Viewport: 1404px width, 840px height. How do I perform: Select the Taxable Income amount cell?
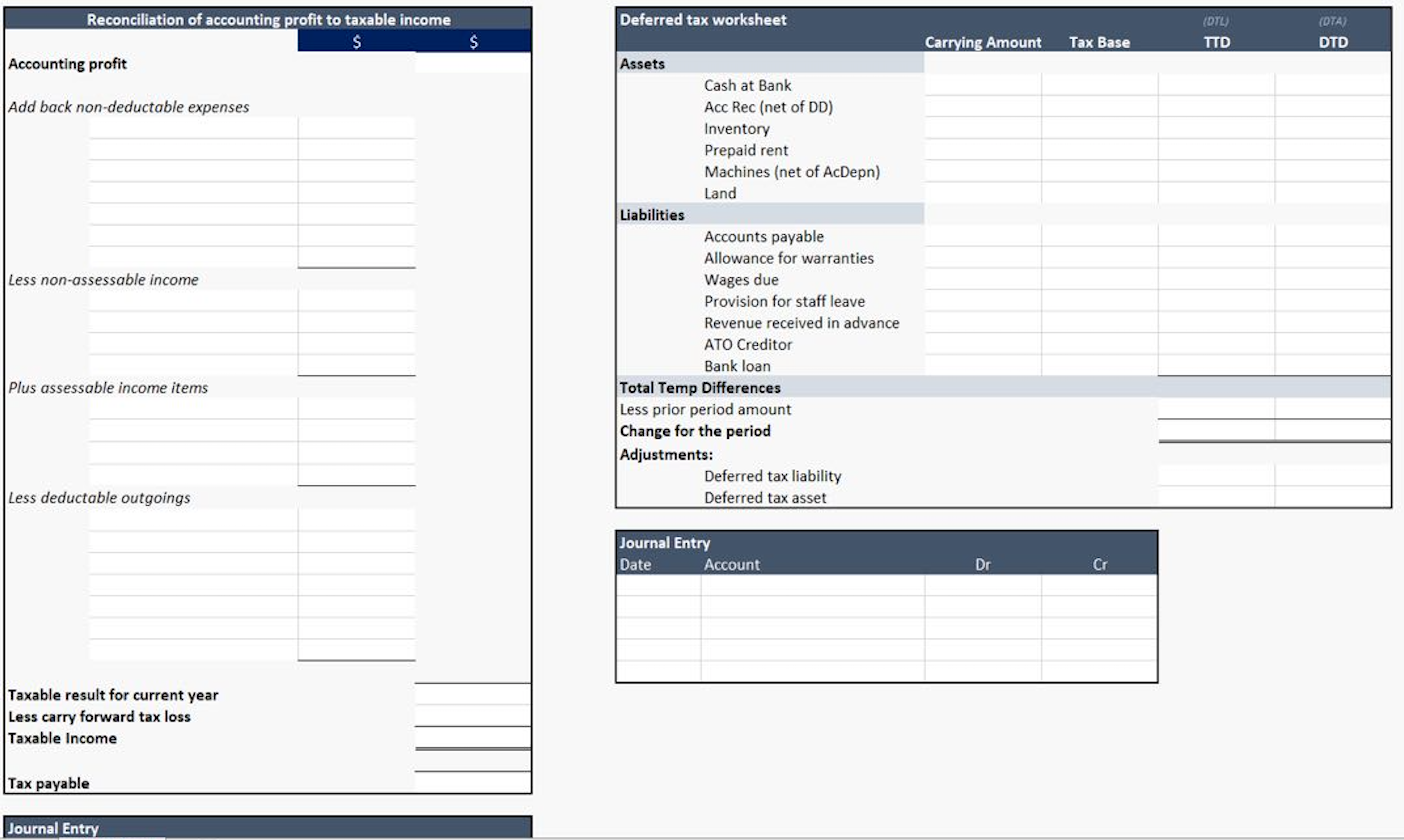tap(473, 738)
